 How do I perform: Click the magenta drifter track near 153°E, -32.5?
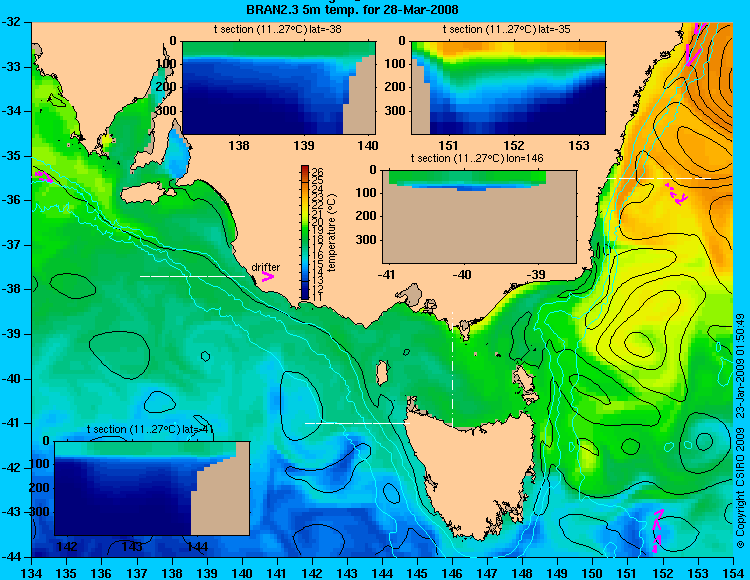(694, 44)
